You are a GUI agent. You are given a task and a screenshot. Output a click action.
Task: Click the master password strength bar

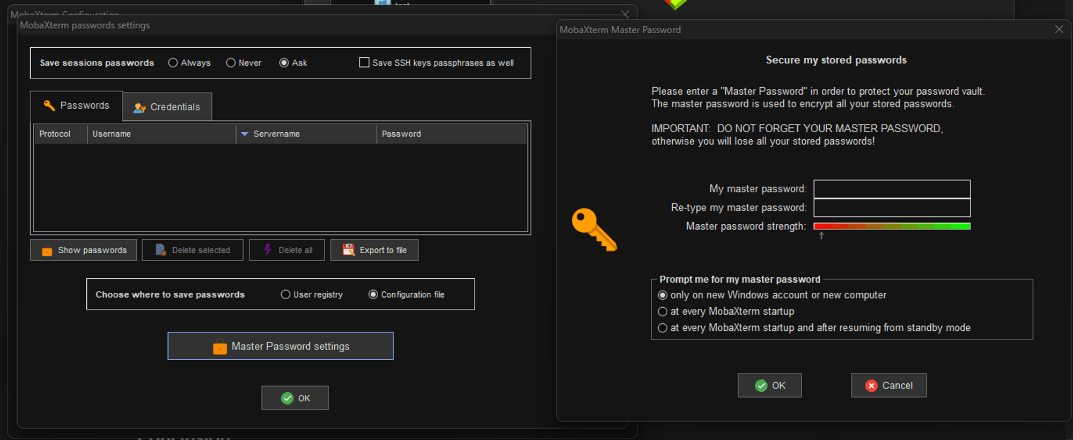click(892, 227)
